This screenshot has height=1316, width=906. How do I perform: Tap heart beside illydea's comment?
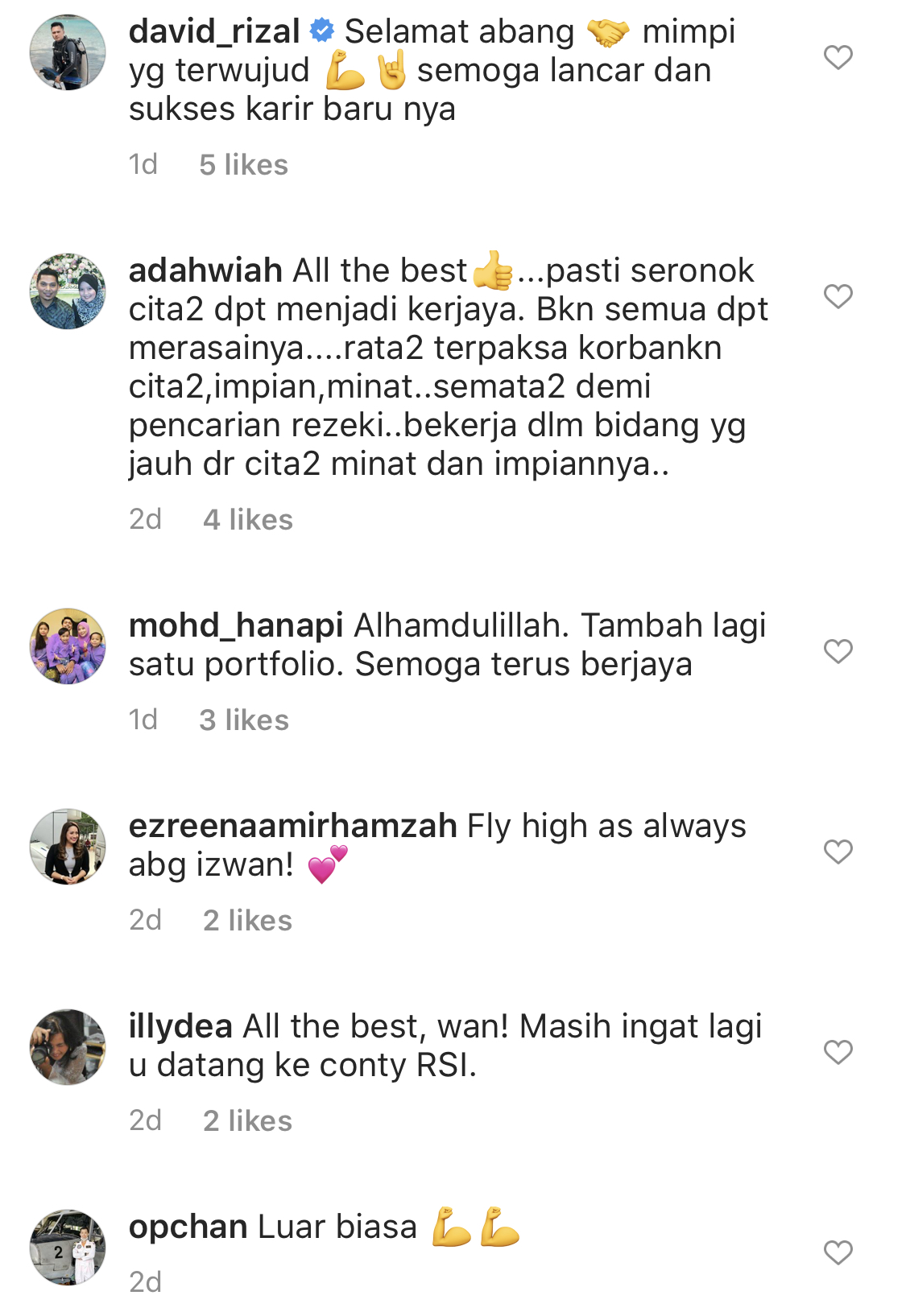pyautogui.click(x=838, y=1052)
